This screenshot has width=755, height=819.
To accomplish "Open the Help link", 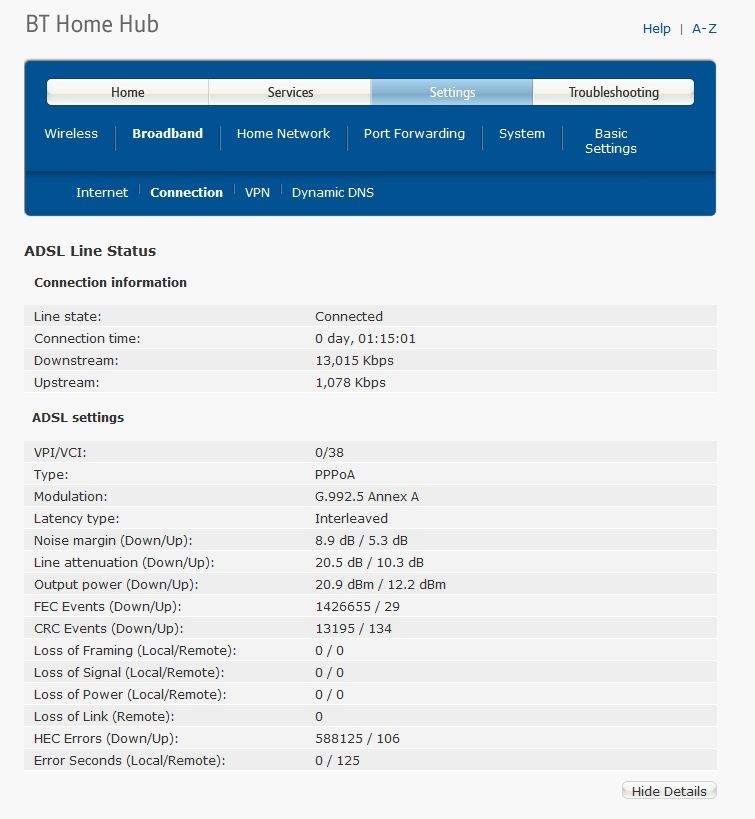I will pos(656,29).
